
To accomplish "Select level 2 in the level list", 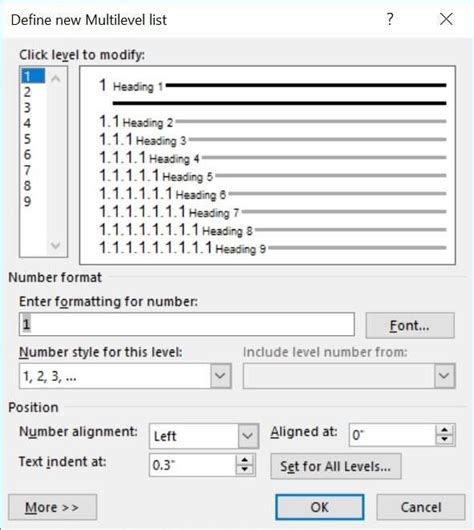I will 27,92.
